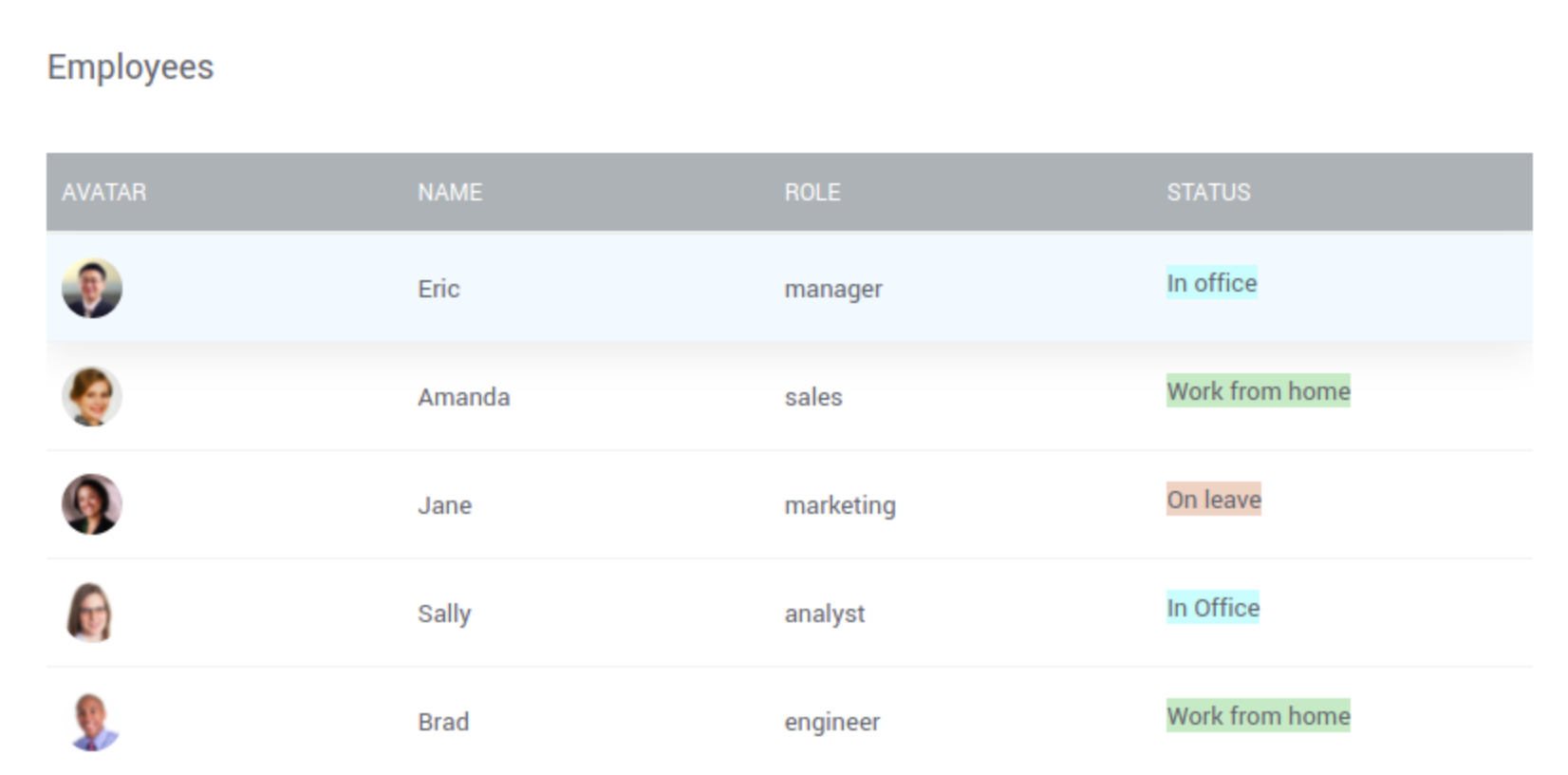Click Amanda's 'Work from home' status badge
This screenshot has width=1568, height=775.
click(x=1257, y=391)
